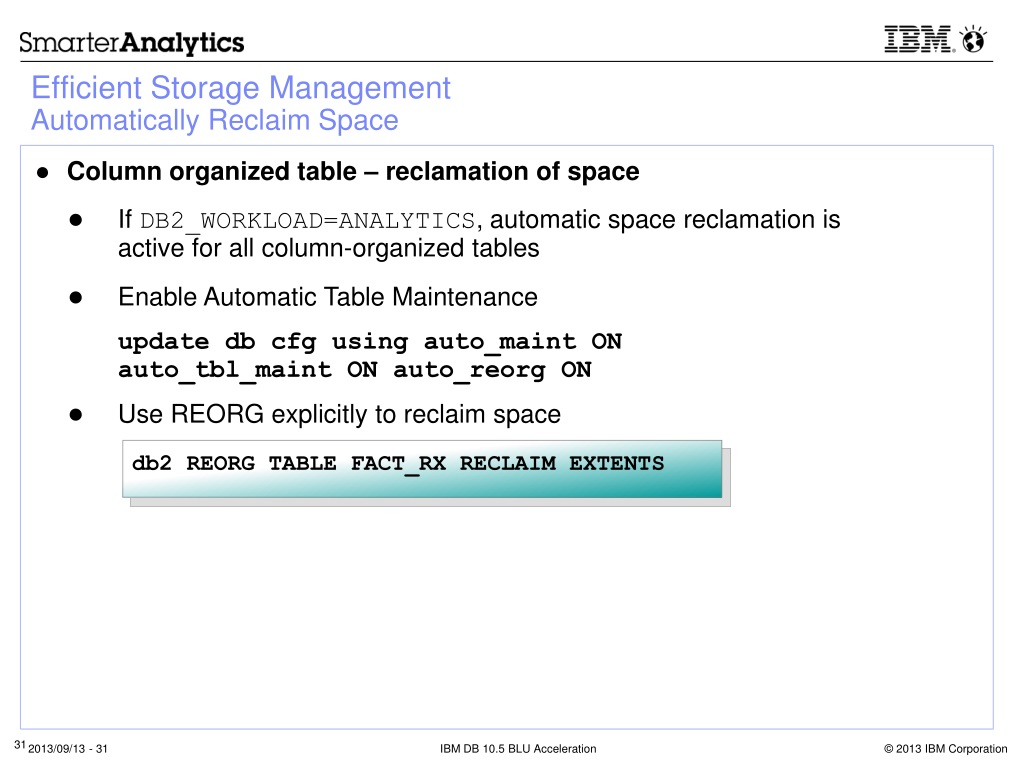1024x768 pixels.
Task: Click the globe icon beside IBM logo
Action: [973, 39]
